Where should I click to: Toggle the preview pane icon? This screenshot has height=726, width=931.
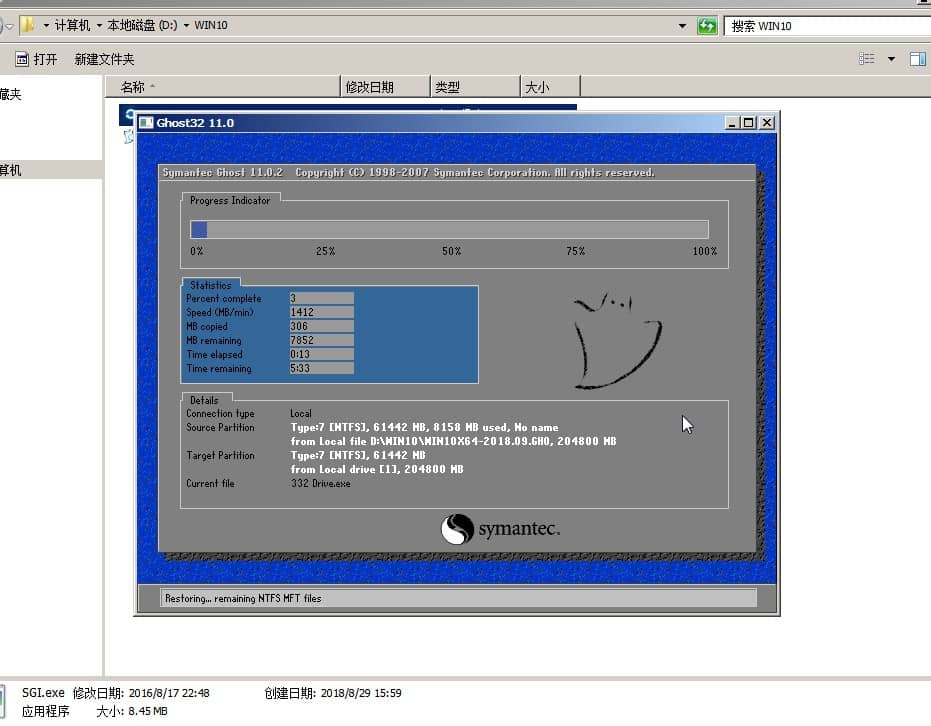(x=917, y=59)
